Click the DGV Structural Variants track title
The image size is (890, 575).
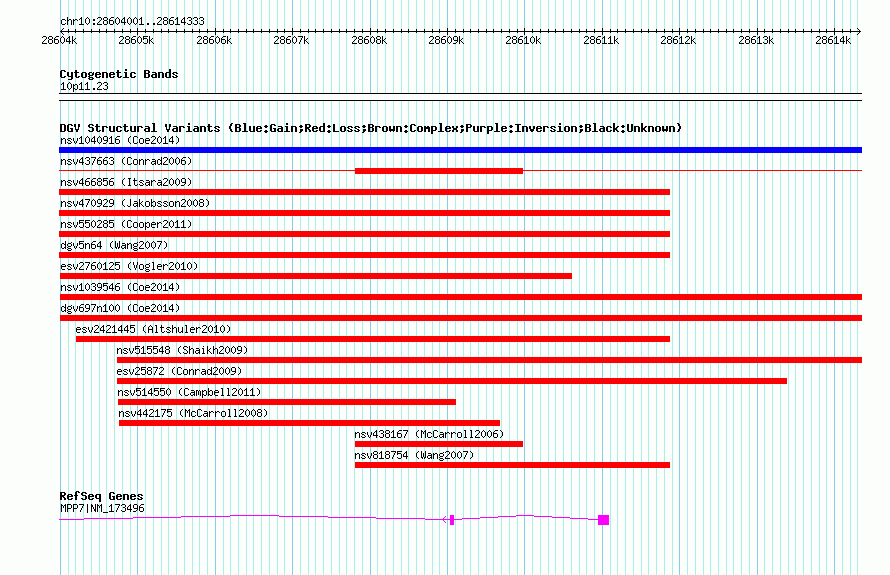coord(371,128)
